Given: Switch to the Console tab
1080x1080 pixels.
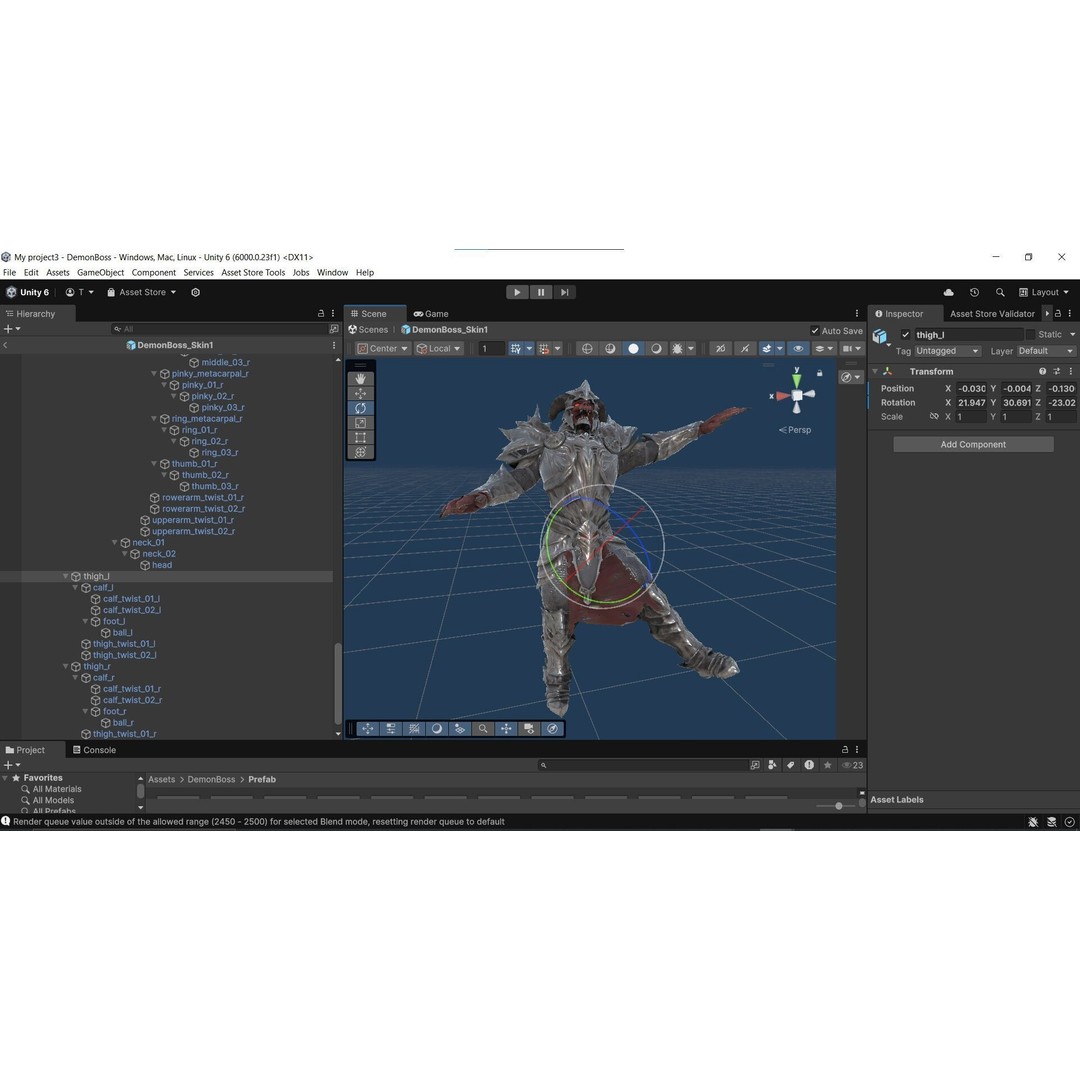Looking at the screenshot, I should 94,750.
